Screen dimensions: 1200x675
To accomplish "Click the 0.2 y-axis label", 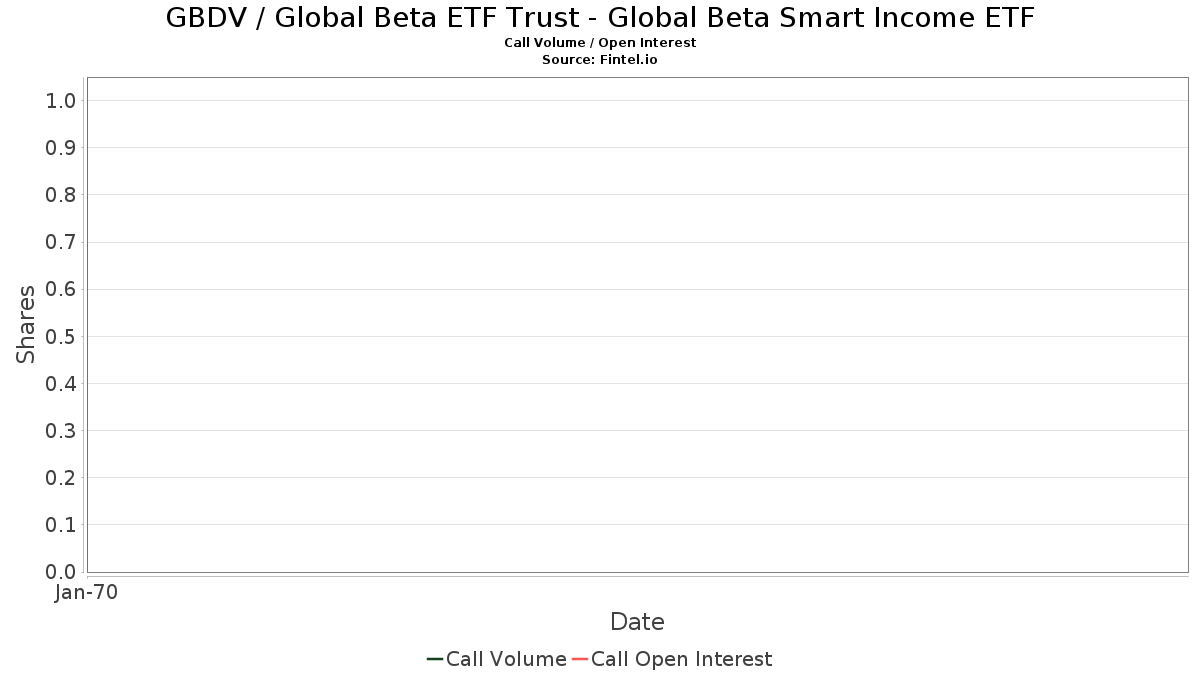I will click(61, 478).
